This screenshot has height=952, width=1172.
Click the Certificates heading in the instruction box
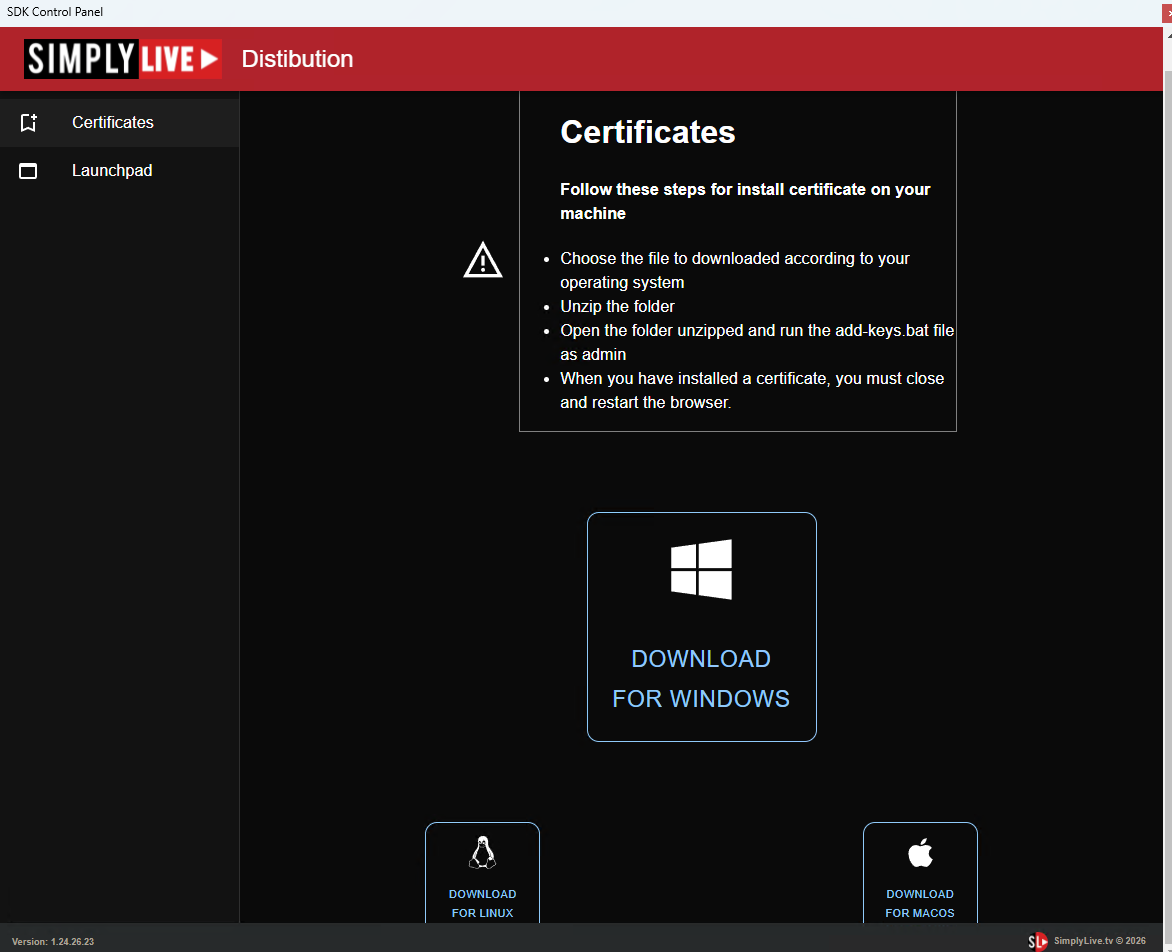(x=647, y=132)
